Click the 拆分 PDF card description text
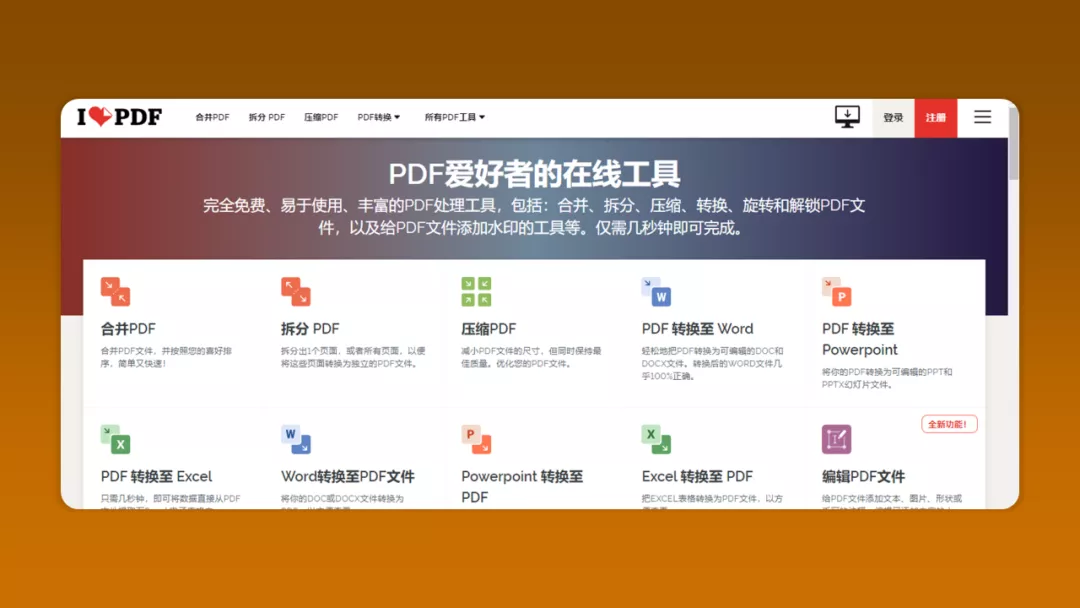1080x608 pixels. tap(353, 357)
